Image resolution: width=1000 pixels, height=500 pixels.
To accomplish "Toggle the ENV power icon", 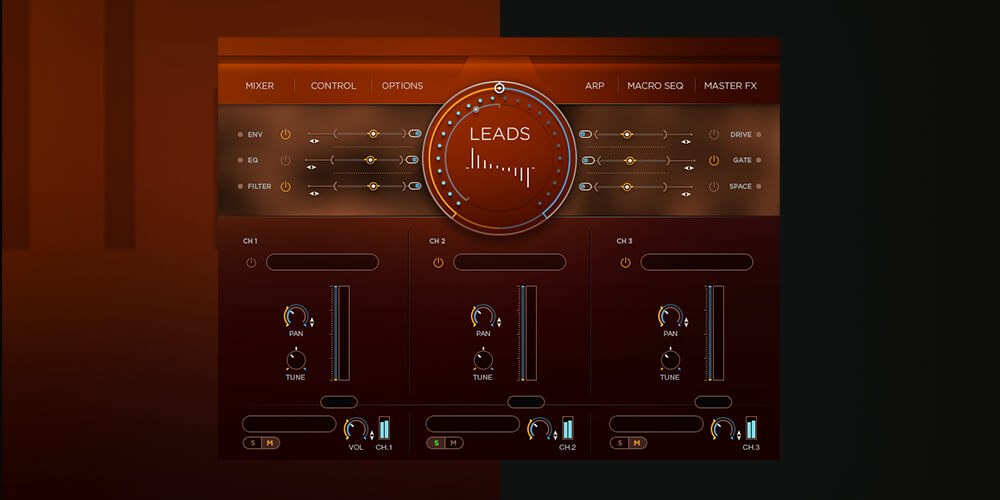I will pyautogui.click(x=285, y=134).
